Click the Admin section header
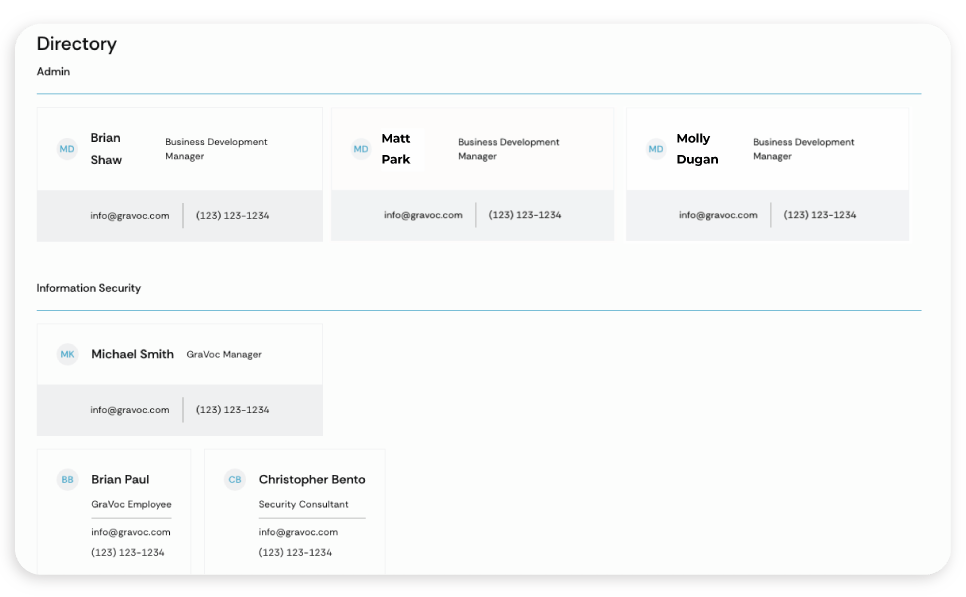 coord(53,71)
